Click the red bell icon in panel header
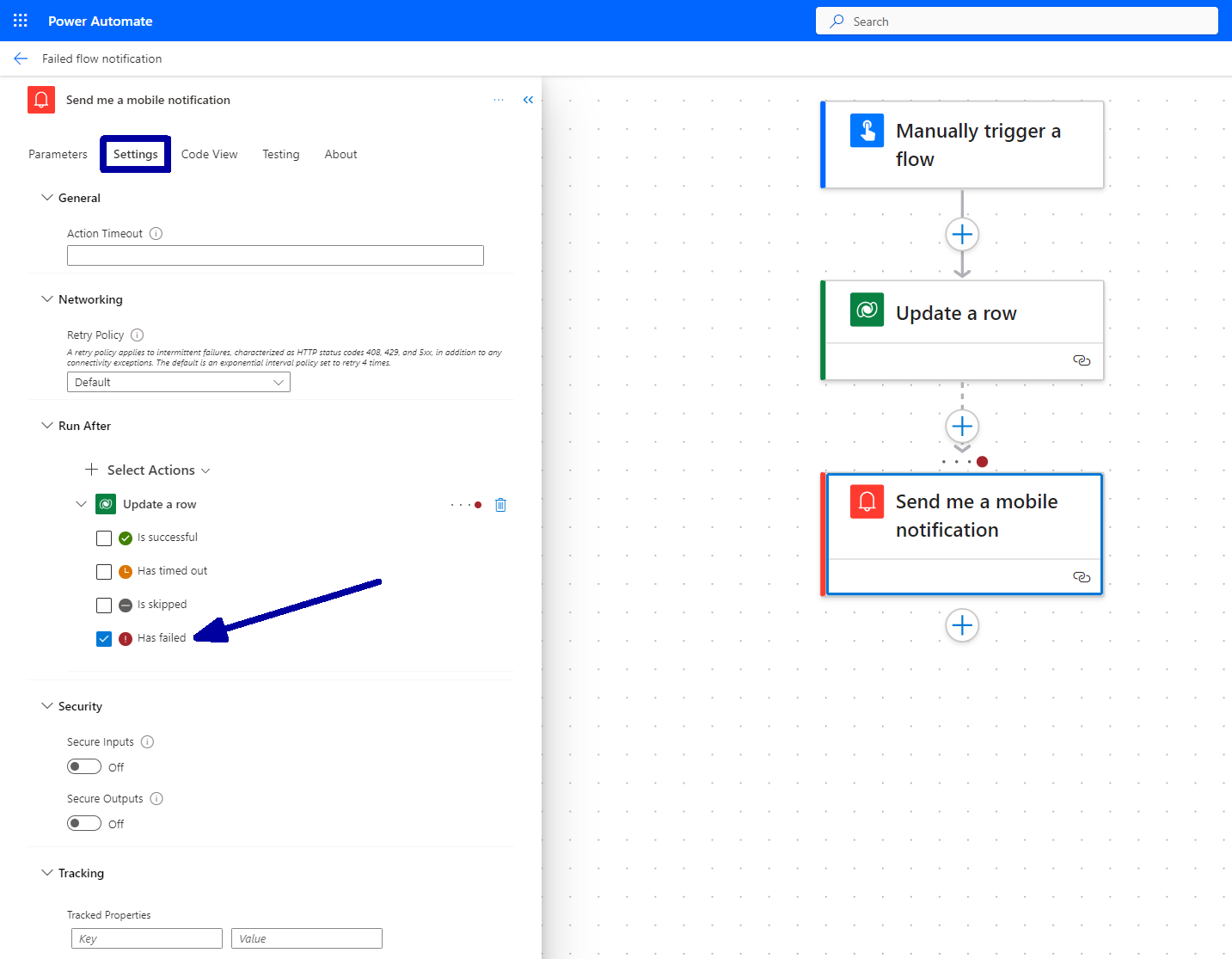This screenshot has height=959, width=1232. pyautogui.click(x=41, y=100)
